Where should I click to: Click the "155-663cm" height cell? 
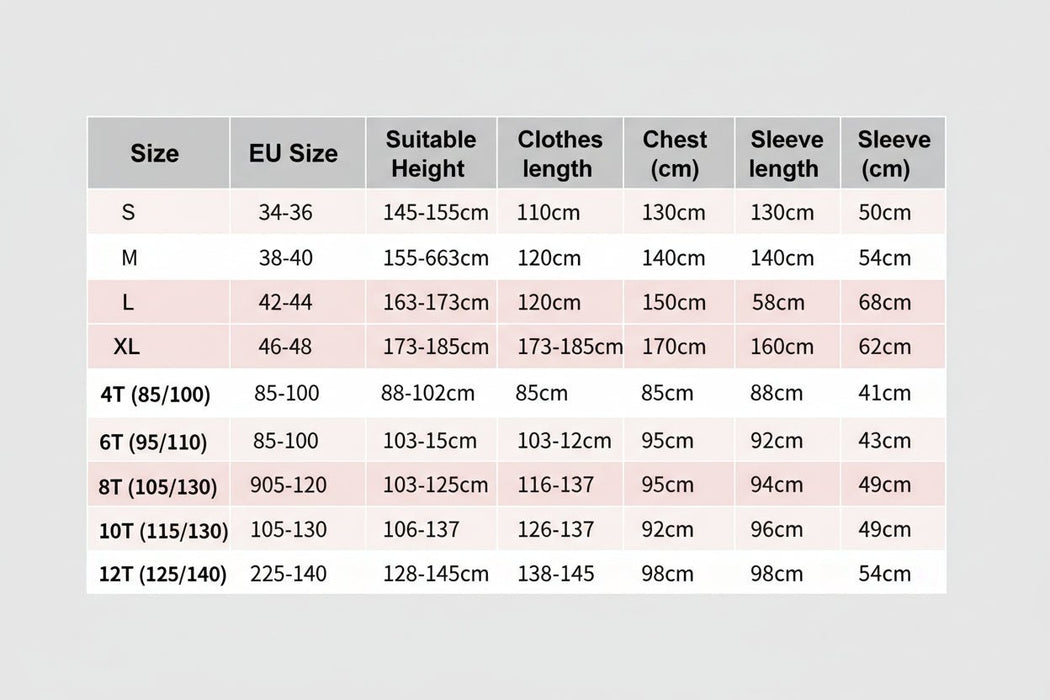(x=436, y=258)
